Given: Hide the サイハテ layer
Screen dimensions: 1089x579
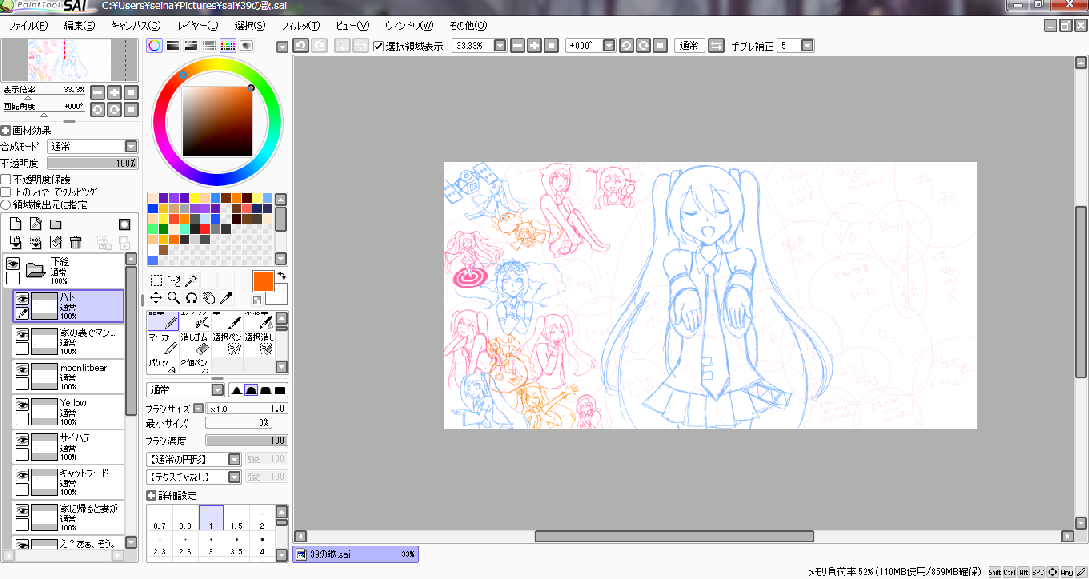Looking at the screenshot, I should point(22,439).
